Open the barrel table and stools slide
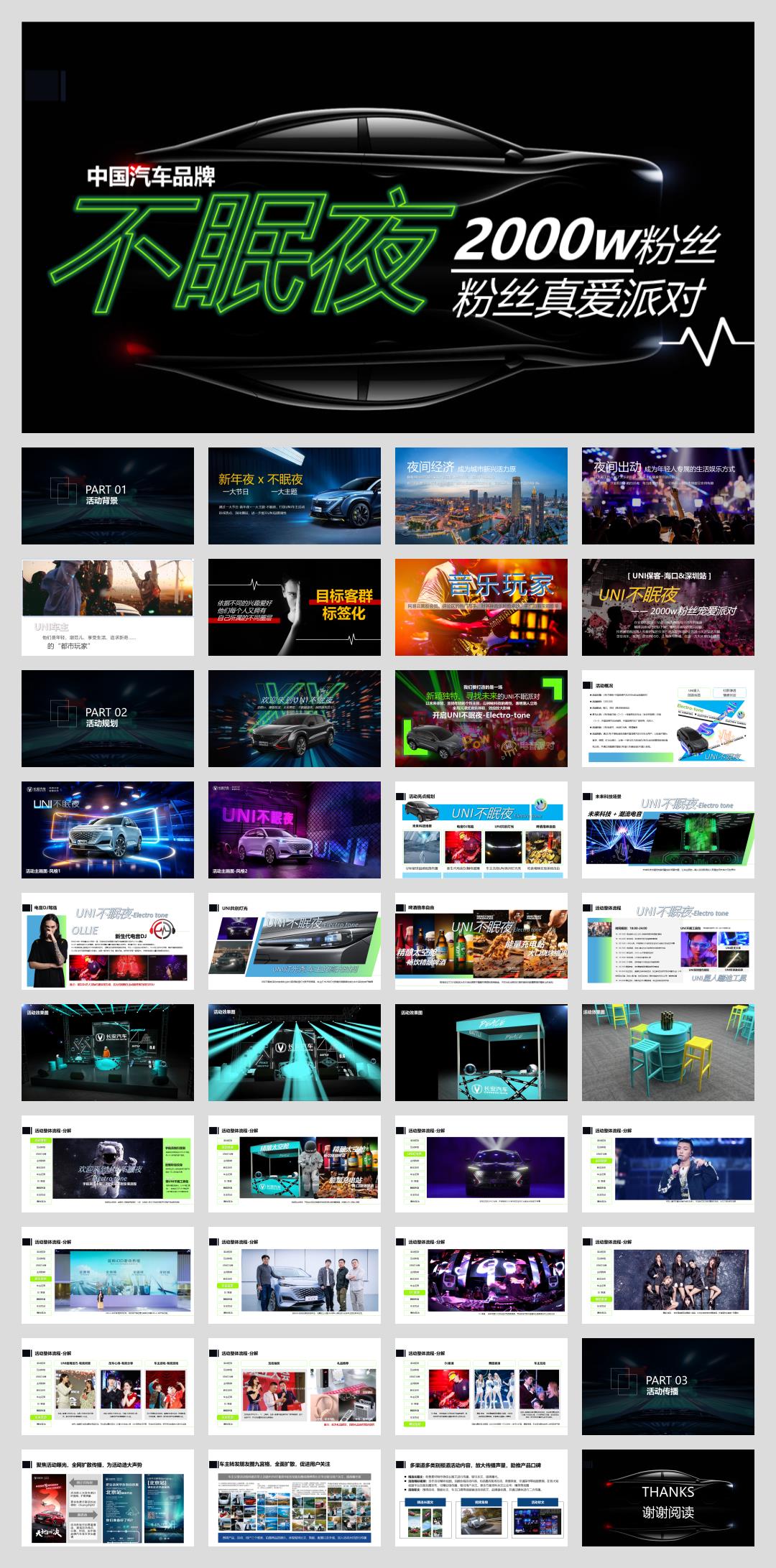The image size is (776, 1568). (x=668, y=1052)
